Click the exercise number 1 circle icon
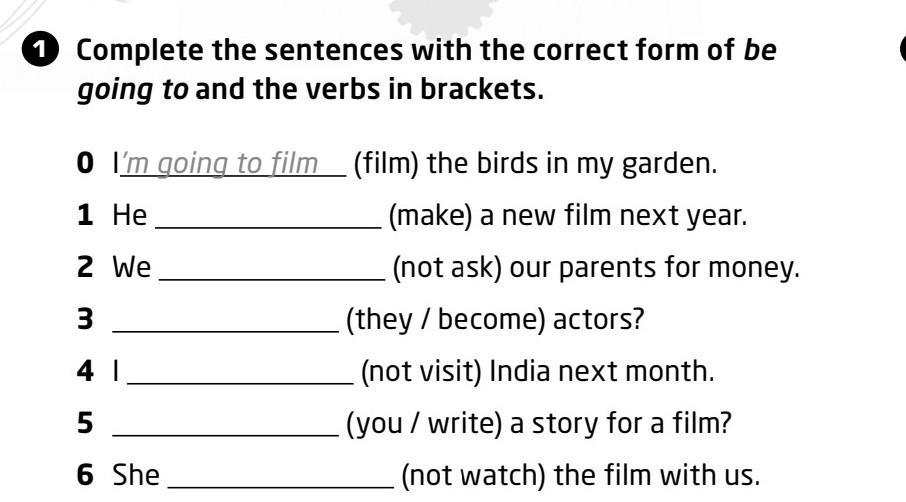 pos(40,50)
